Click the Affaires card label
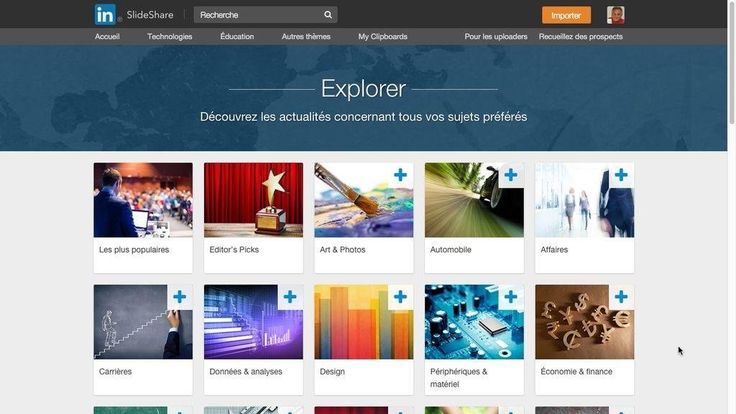736x414 pixels. click(x=554, y=250)
